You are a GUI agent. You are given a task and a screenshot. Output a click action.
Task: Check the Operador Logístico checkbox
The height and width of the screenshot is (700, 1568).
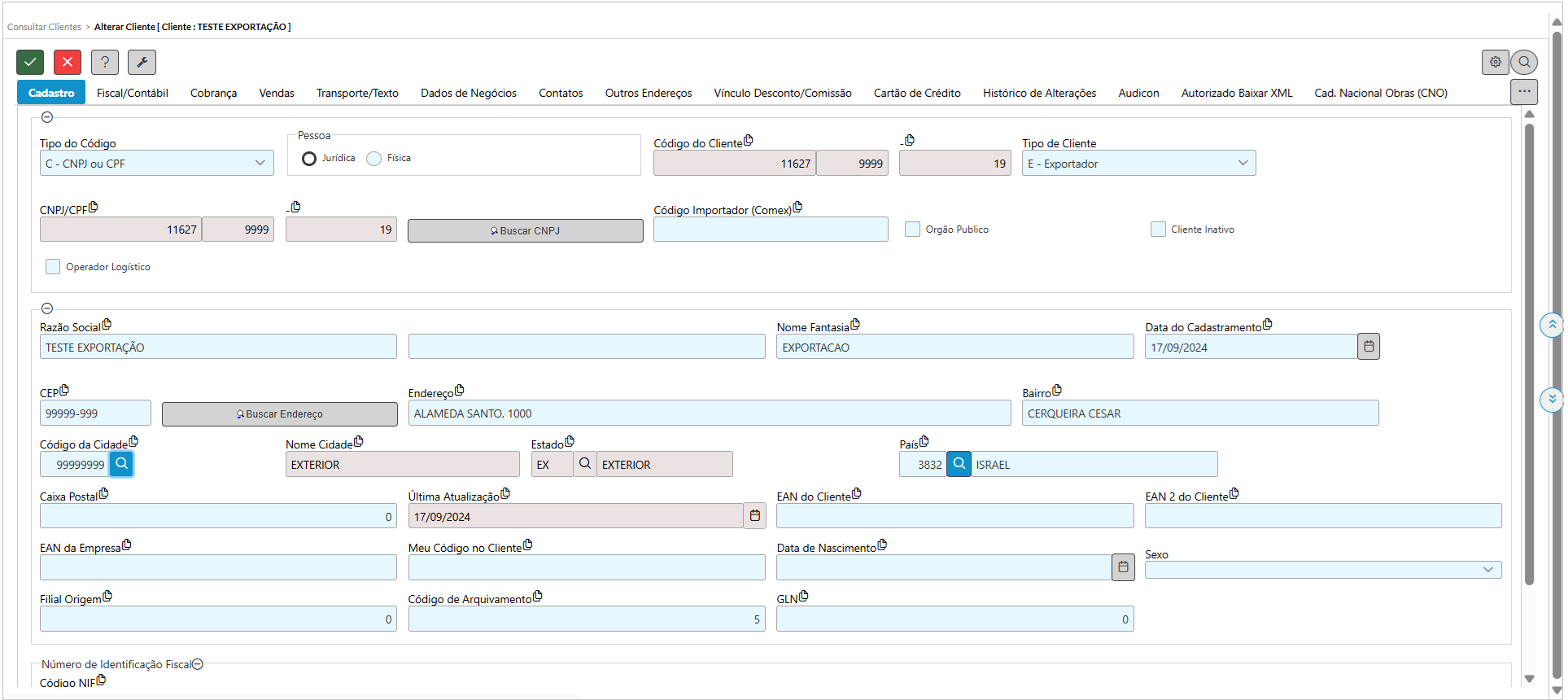(x=53, y=267)
